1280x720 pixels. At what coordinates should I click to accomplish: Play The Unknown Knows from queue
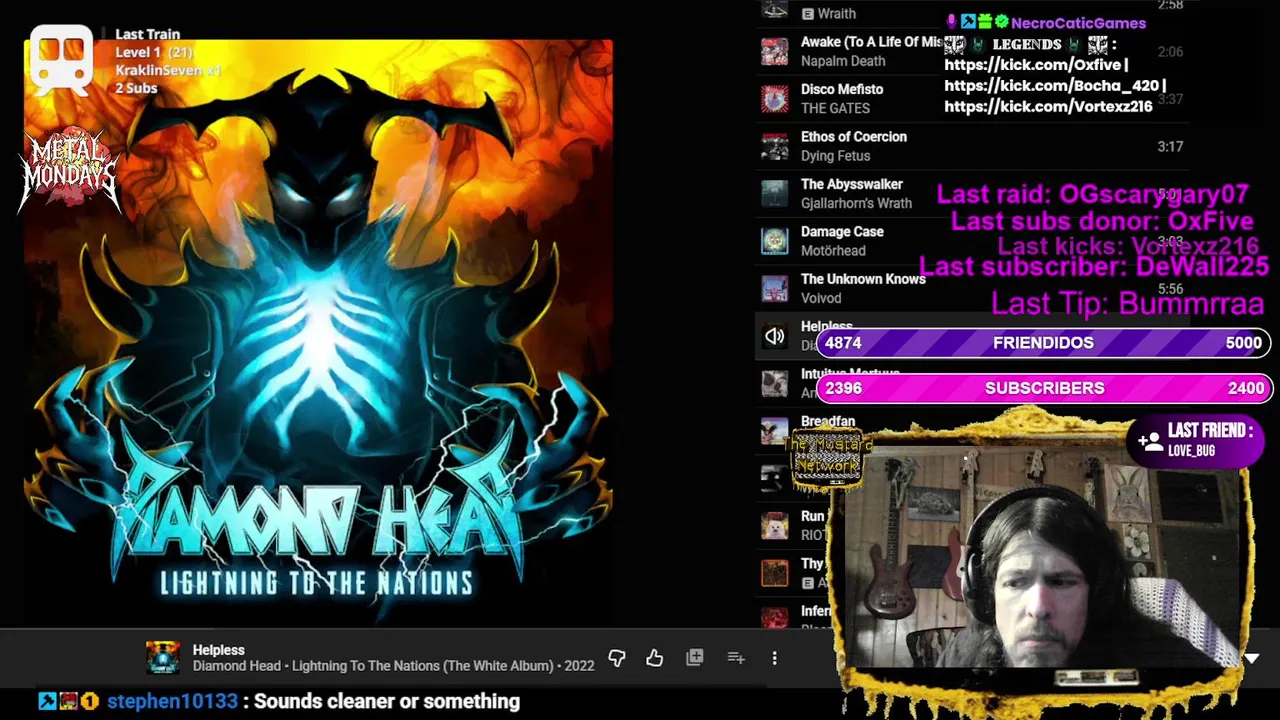pos(863,279)
